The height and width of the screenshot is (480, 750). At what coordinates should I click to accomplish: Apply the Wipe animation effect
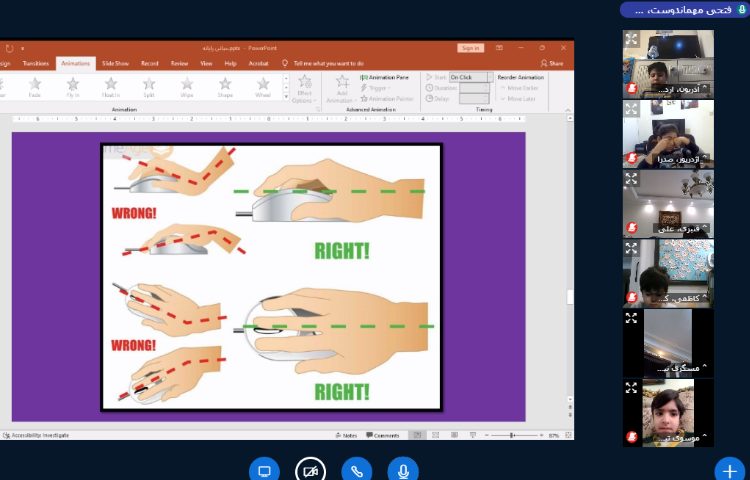click(187, 87)
